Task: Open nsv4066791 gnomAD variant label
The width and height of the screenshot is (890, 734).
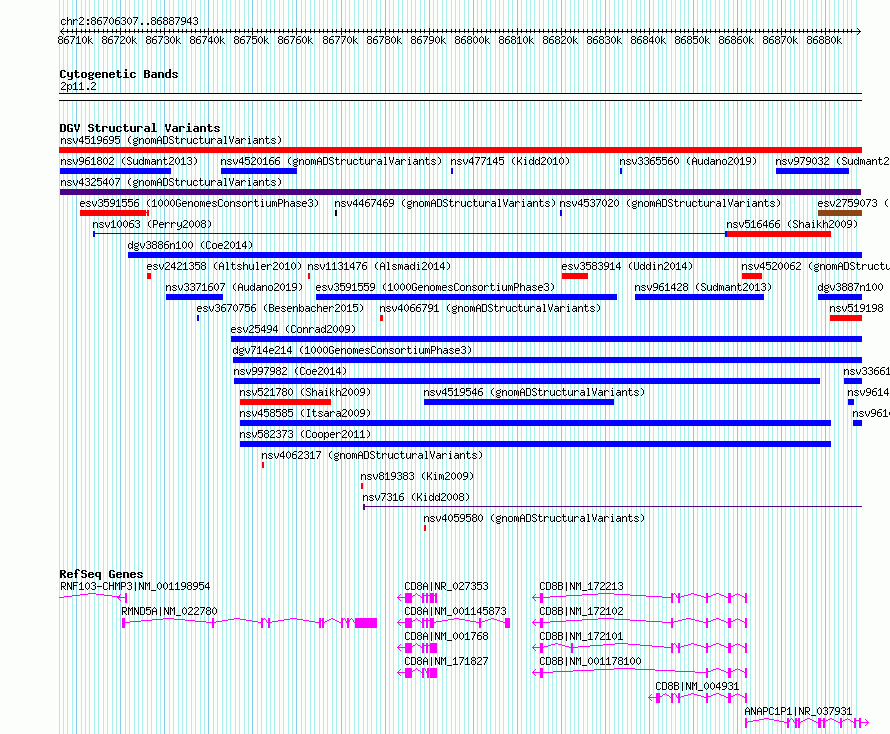Action: [x=490, y=308]
